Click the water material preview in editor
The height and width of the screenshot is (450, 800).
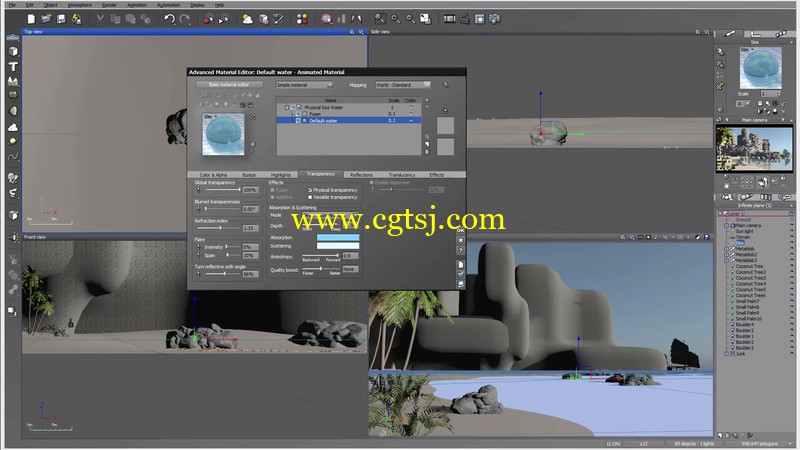223,134
